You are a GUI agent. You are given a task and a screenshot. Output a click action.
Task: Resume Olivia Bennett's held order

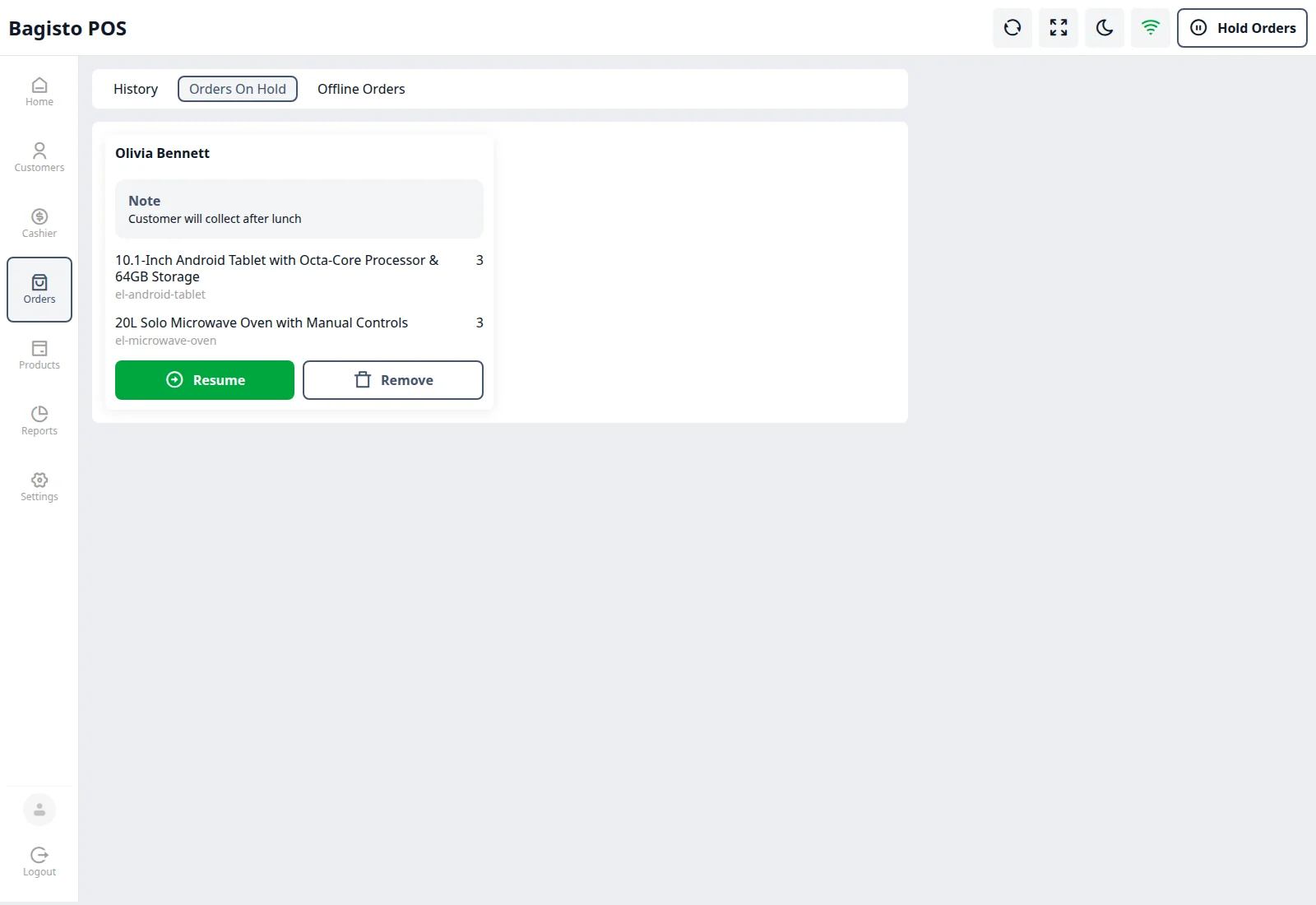[205, 380]
